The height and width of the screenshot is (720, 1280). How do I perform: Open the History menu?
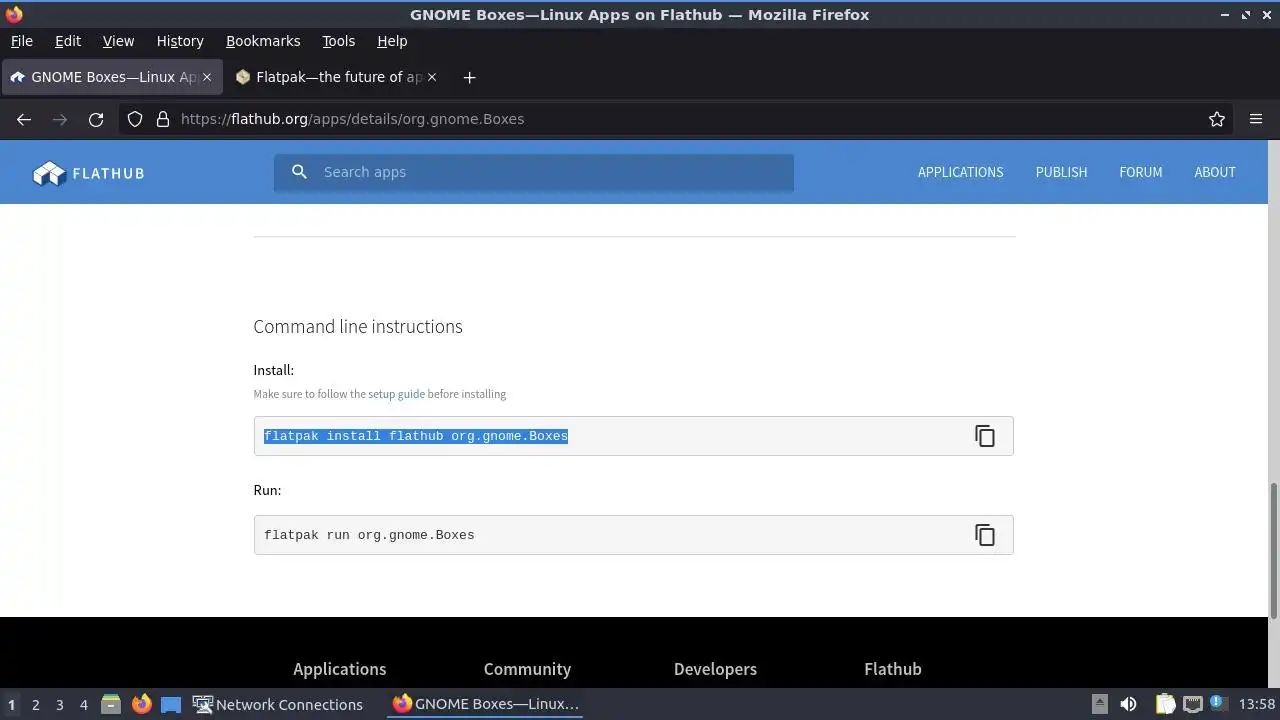click(x=180, y=41)
